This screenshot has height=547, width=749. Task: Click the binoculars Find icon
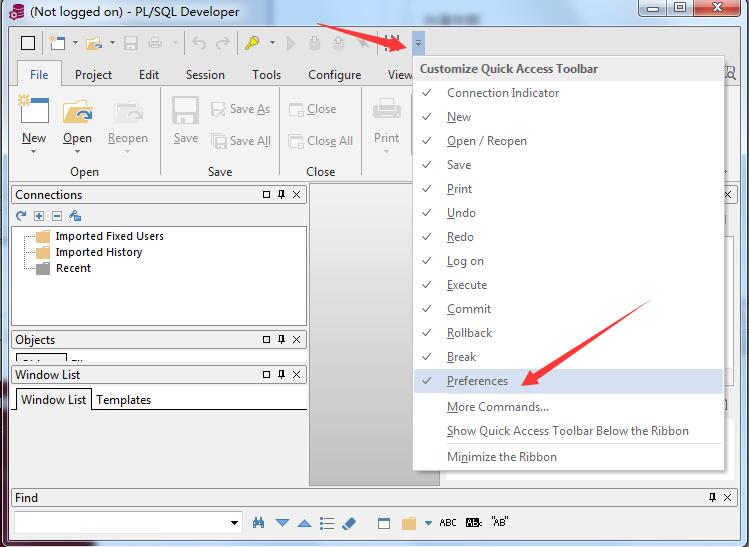(x=259, y=523)
